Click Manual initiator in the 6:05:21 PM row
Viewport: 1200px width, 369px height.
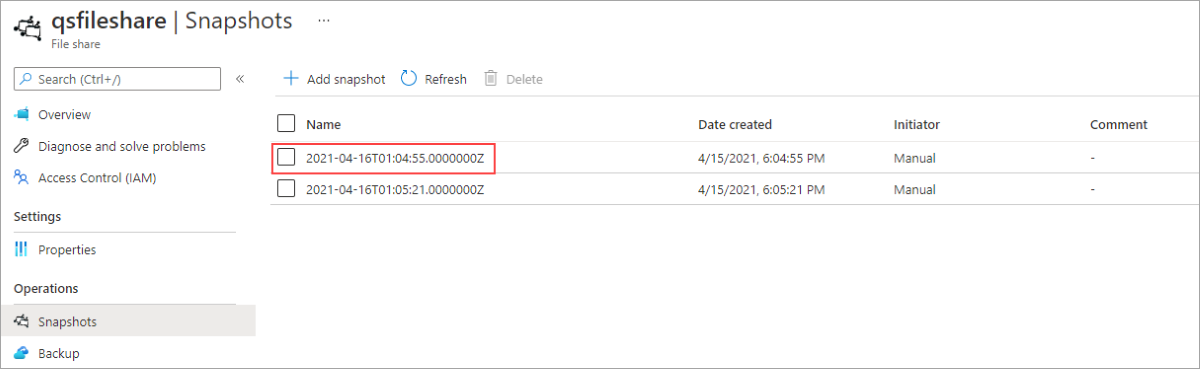click(x=915, y=190)
